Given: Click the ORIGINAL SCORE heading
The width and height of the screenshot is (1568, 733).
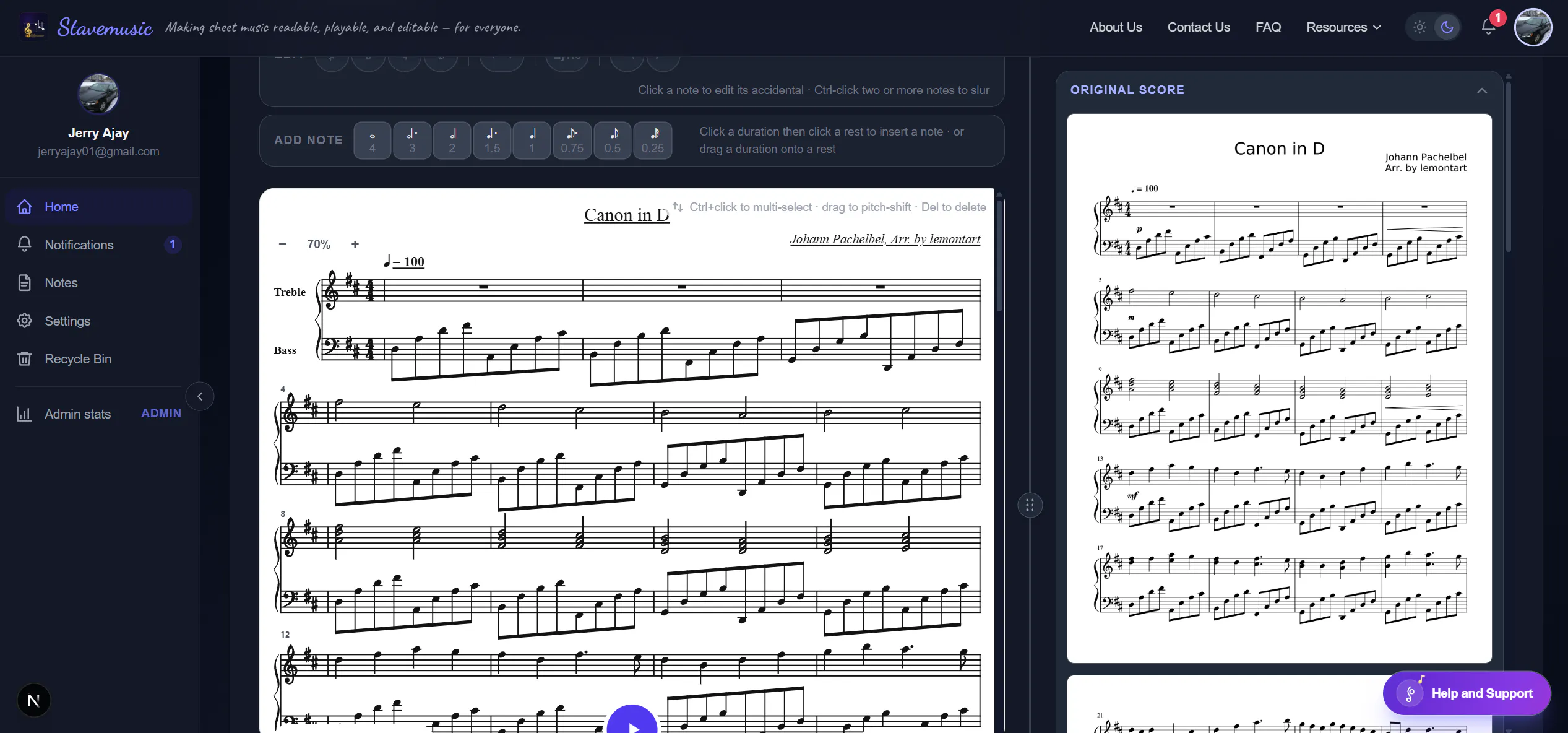Looking at the screenshot, I should pyautogui.click(x=1127, y=90).
